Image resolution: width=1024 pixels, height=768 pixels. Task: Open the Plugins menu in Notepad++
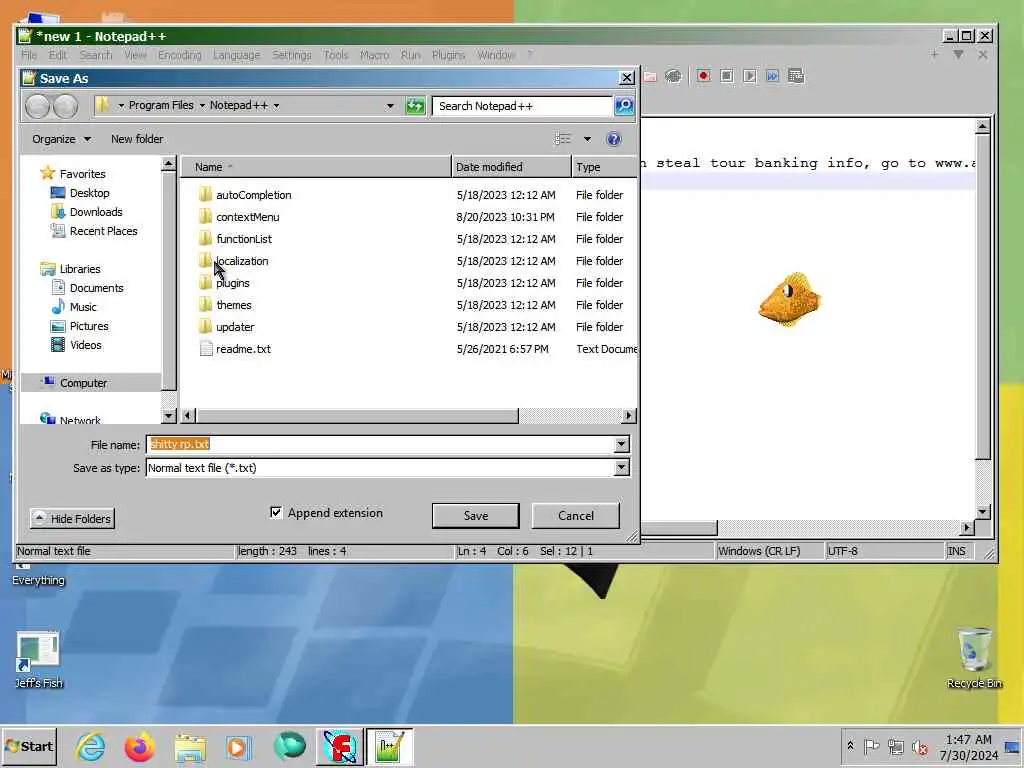(x=448, y=56)
